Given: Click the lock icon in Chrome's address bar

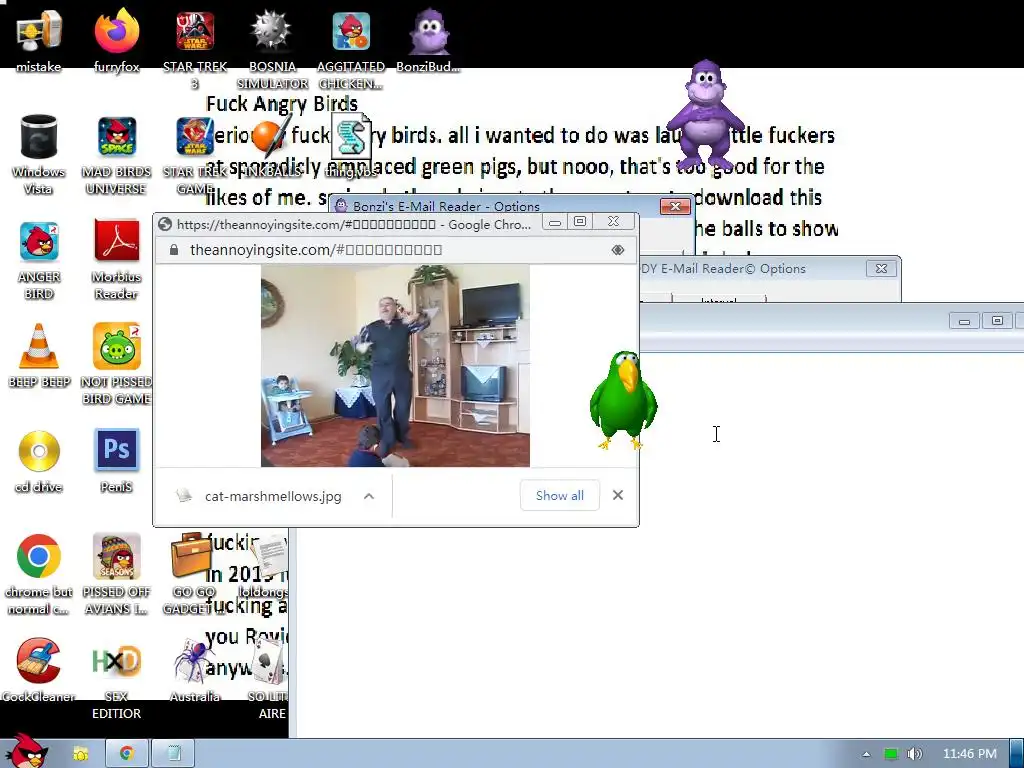Looking at the screenshot, I should tap(174, 250).
